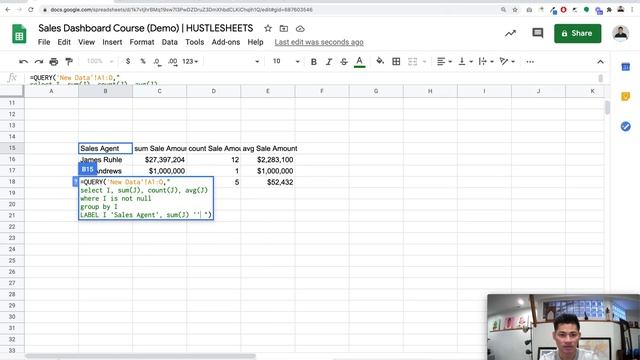Select the 'avg Sale Amount' header cell

pyautogui.click(x=269, y=148)
